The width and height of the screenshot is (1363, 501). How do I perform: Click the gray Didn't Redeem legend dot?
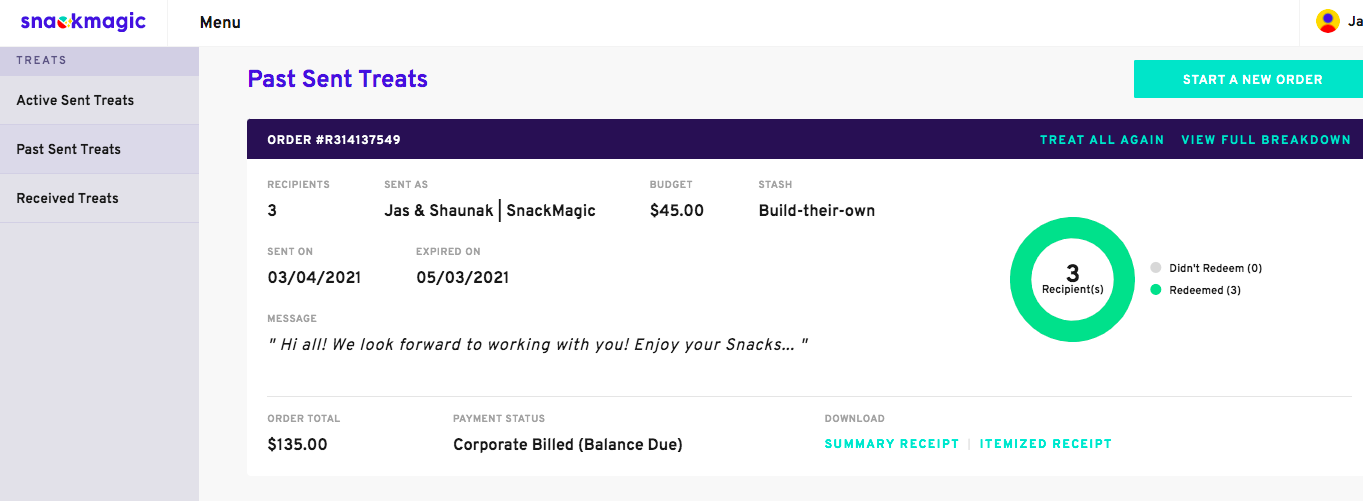1156,268
